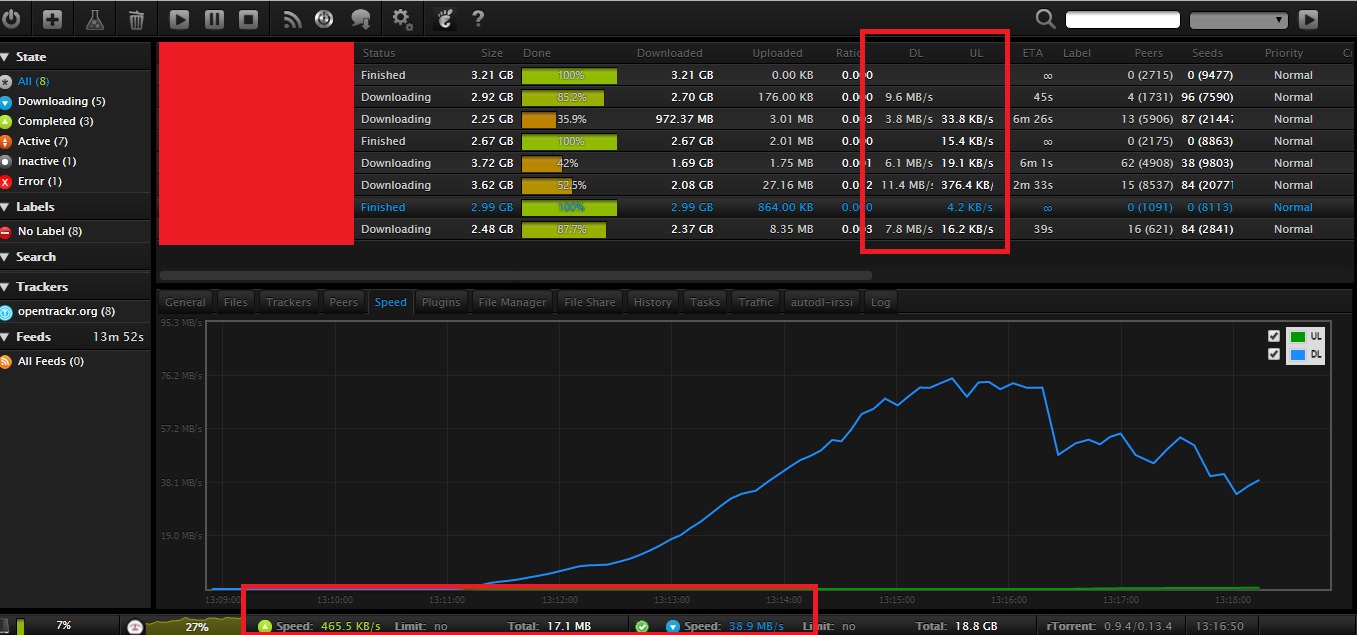Click the flask Create Torrent icon
This screenshot has width=1357, height=635.
coord(94,18)
